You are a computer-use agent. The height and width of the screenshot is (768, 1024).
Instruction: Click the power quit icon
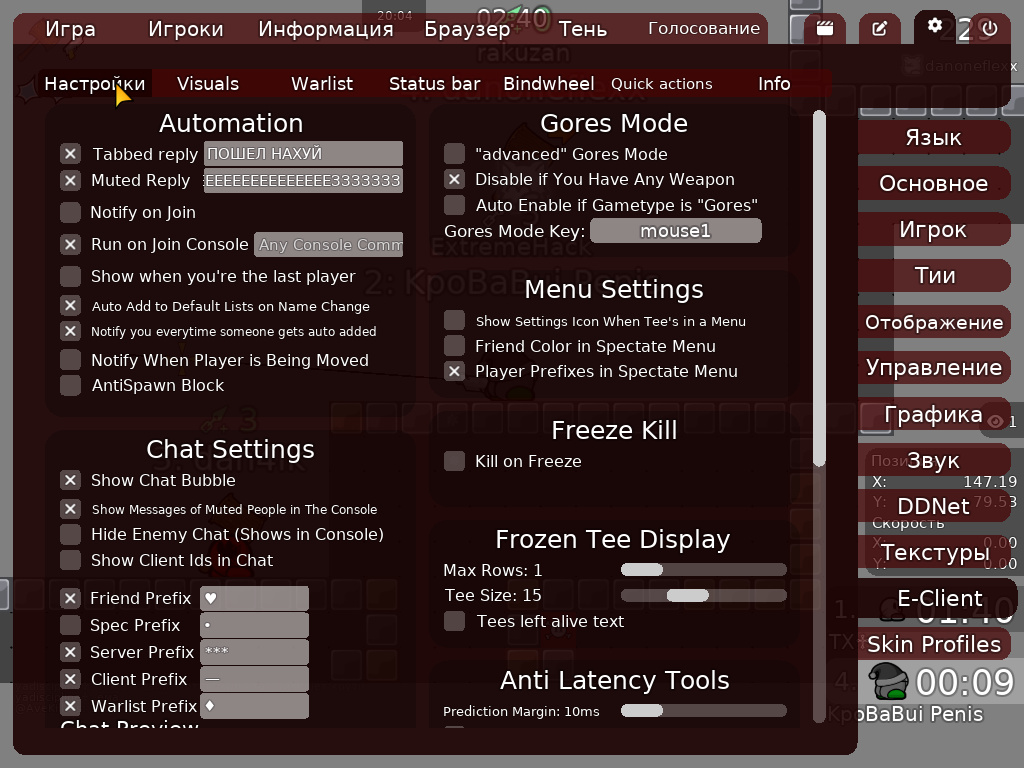click(990, 29)
